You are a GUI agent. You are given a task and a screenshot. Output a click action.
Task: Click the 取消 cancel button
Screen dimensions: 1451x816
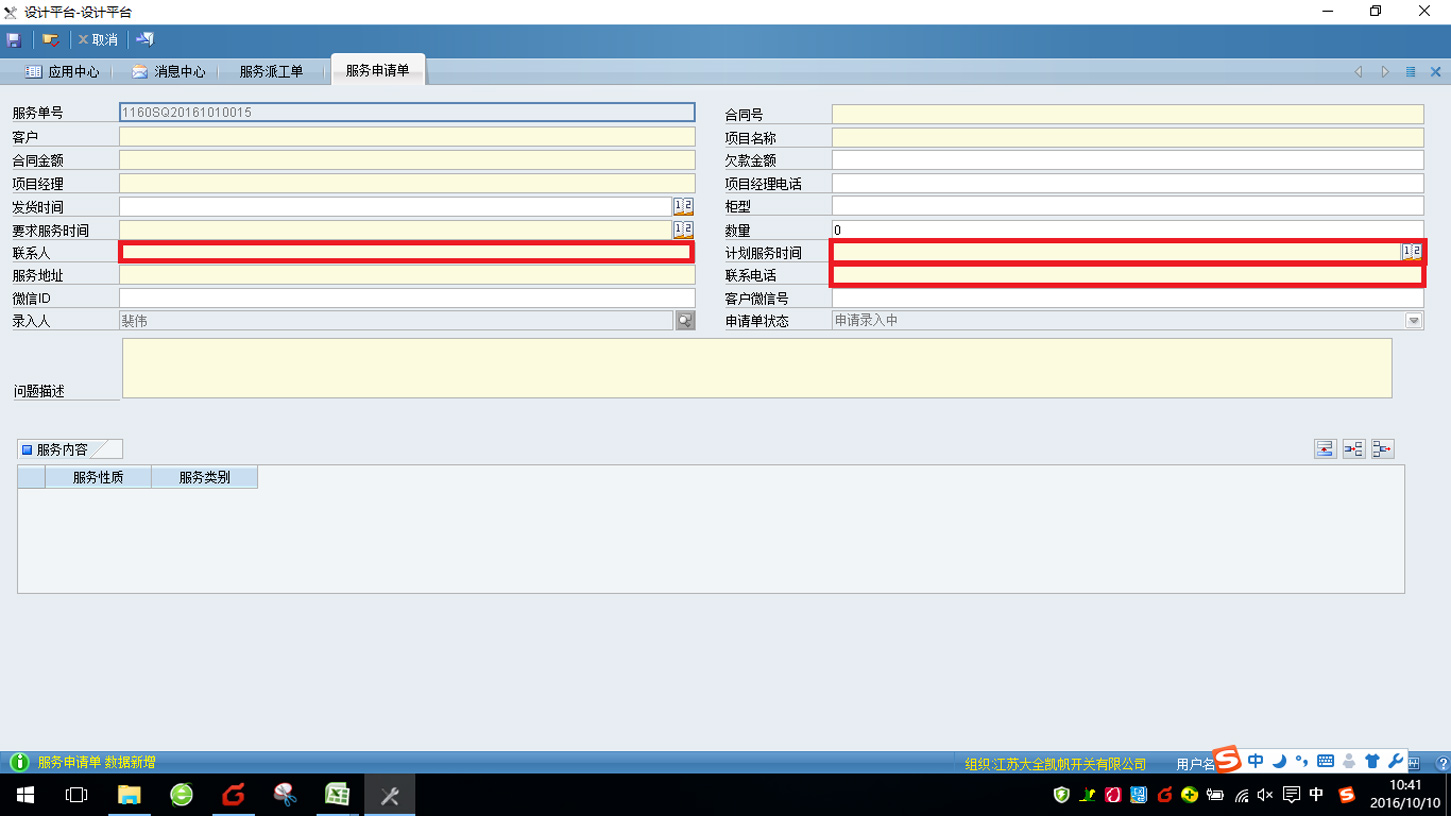(x=98, y=40)
